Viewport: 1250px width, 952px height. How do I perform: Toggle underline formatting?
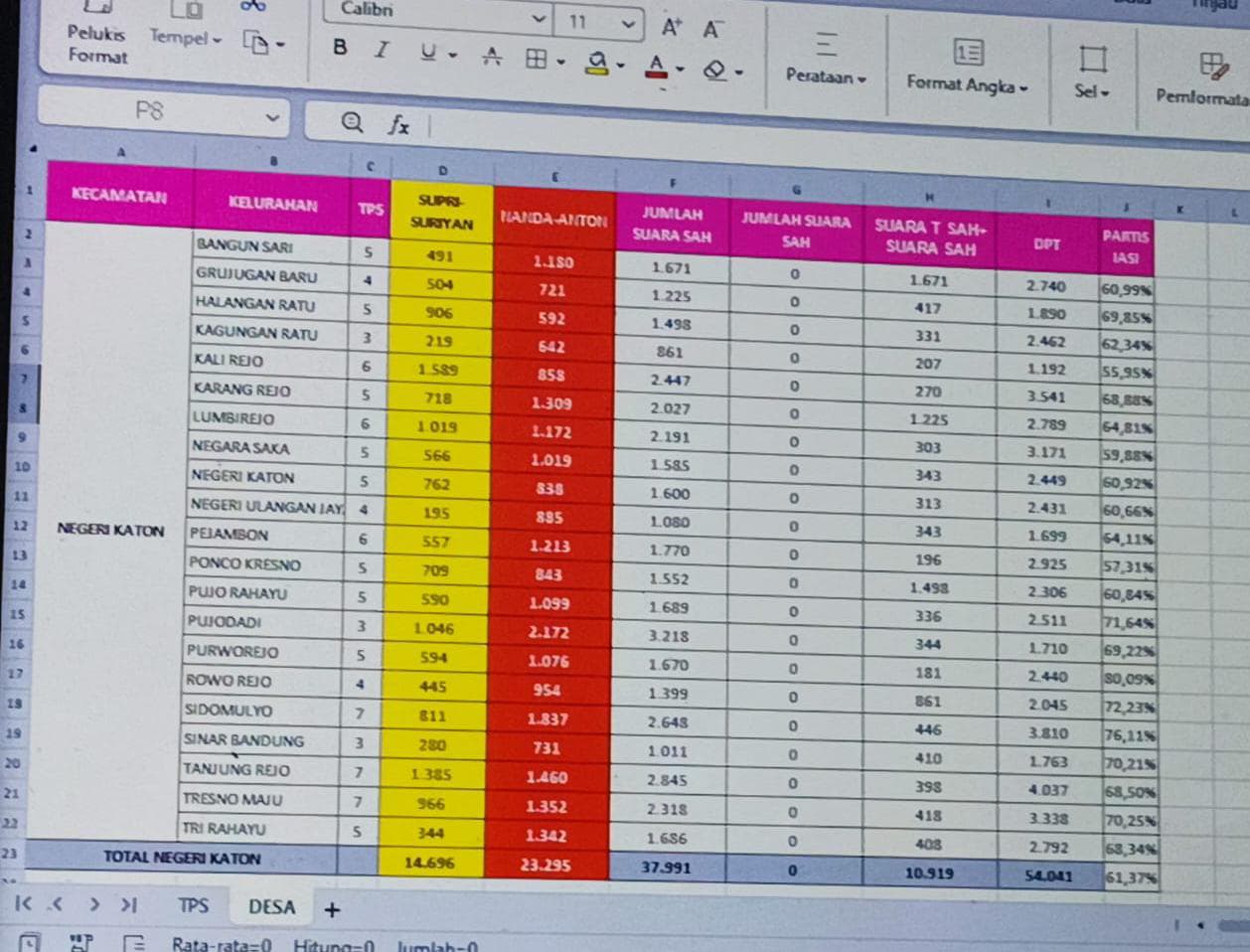[428, 51]
